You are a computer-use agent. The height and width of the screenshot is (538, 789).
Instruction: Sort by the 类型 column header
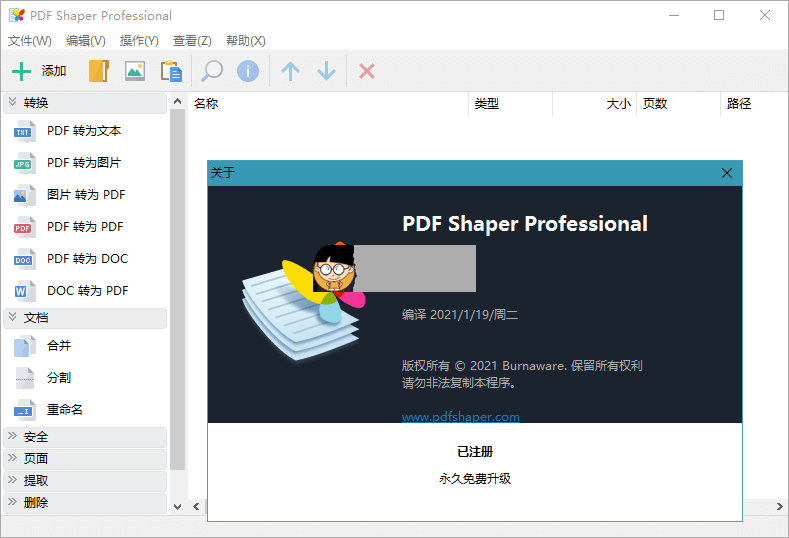click(510, 104)
